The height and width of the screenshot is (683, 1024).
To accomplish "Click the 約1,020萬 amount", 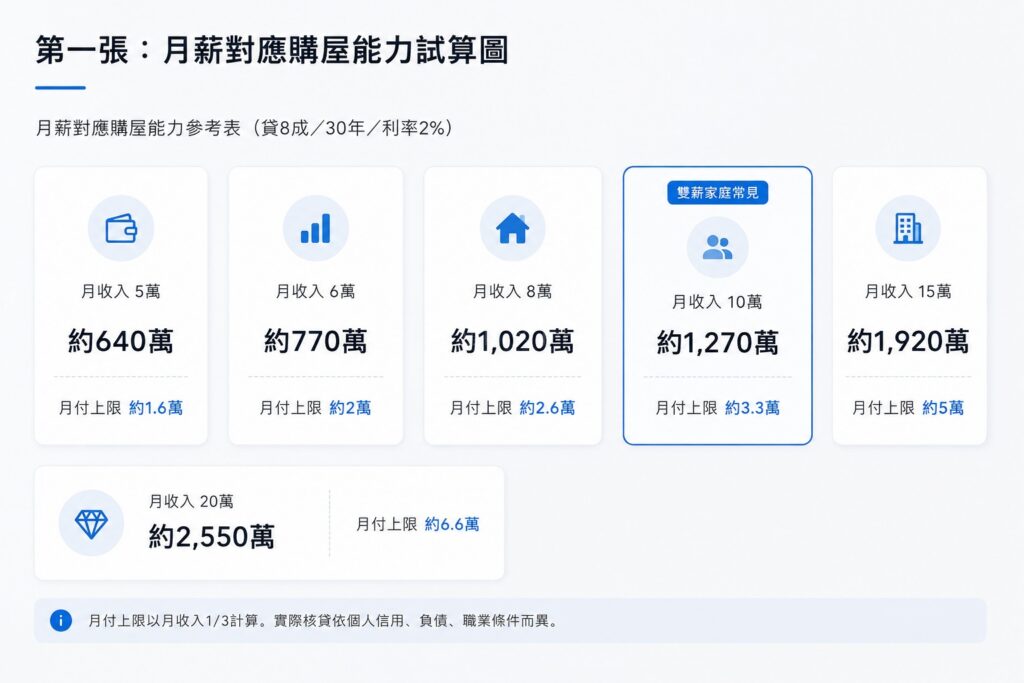I will click(513, 341).
